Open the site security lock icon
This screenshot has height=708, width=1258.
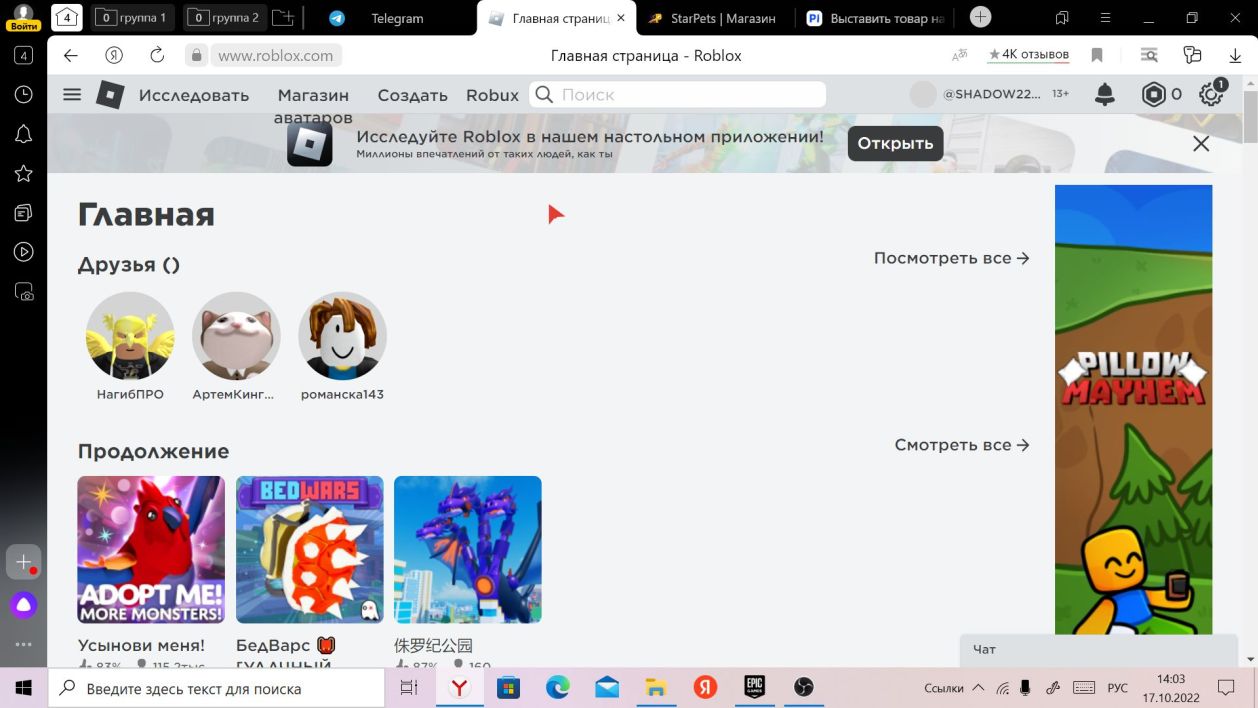tap(197, 56)
